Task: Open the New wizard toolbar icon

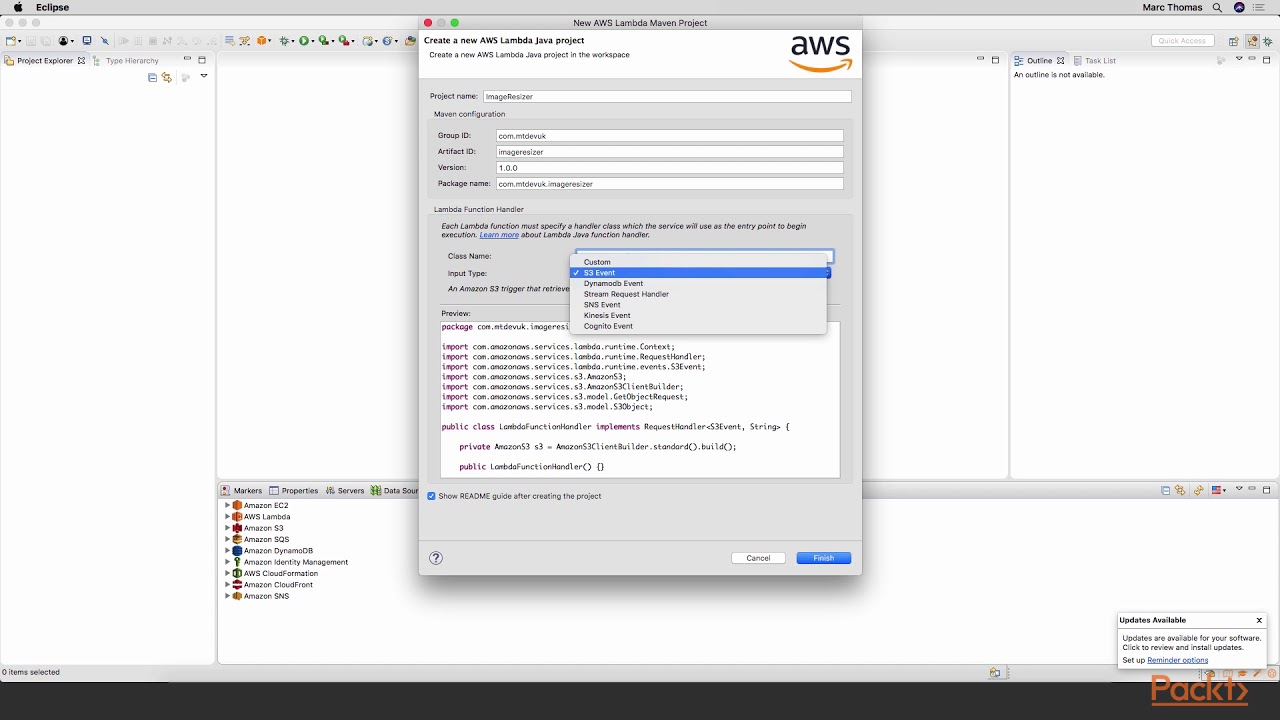Action: pyautogui.click(x=10, y=41)
